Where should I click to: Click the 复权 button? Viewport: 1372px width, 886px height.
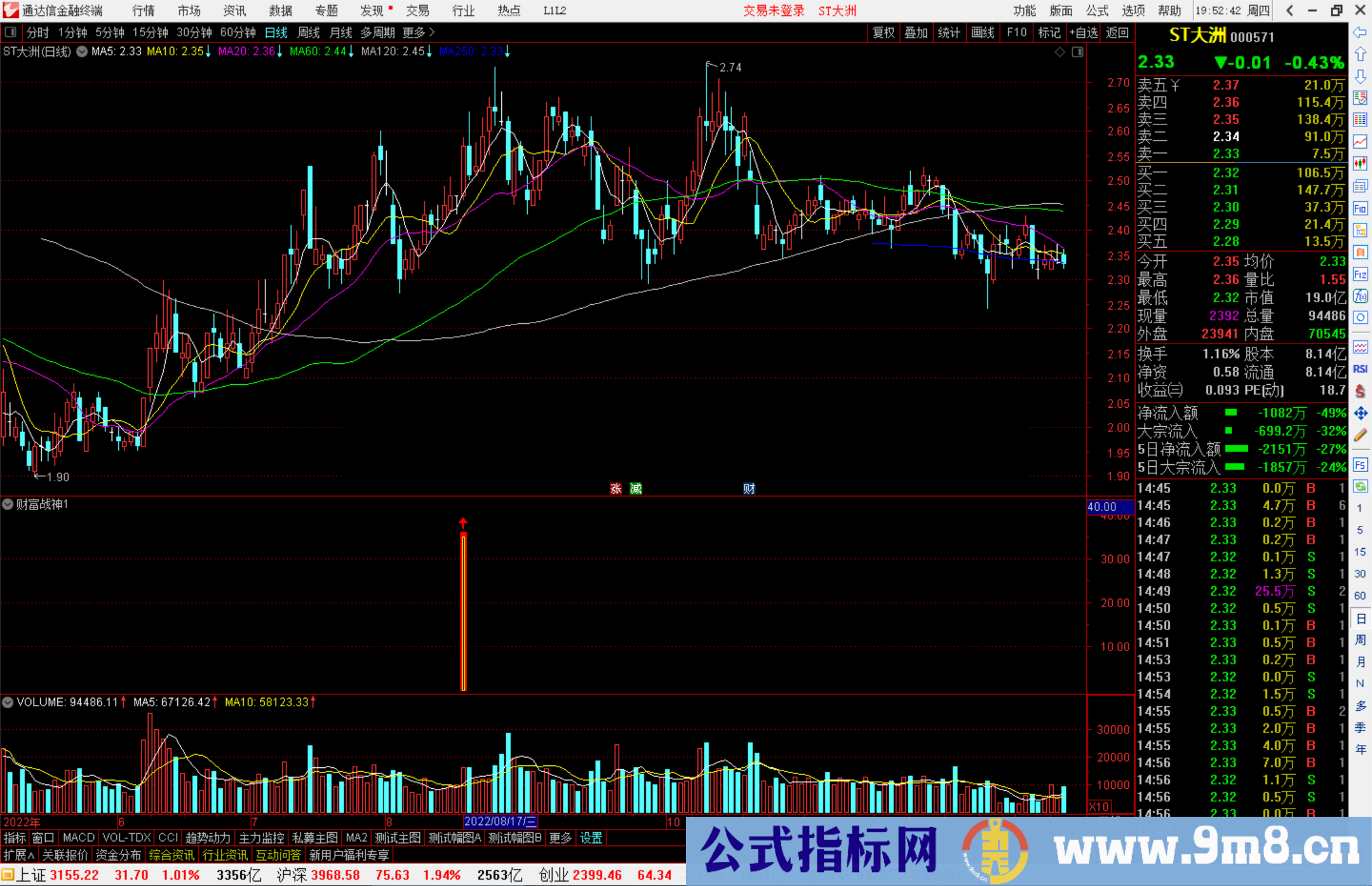[x=883, y=32]
